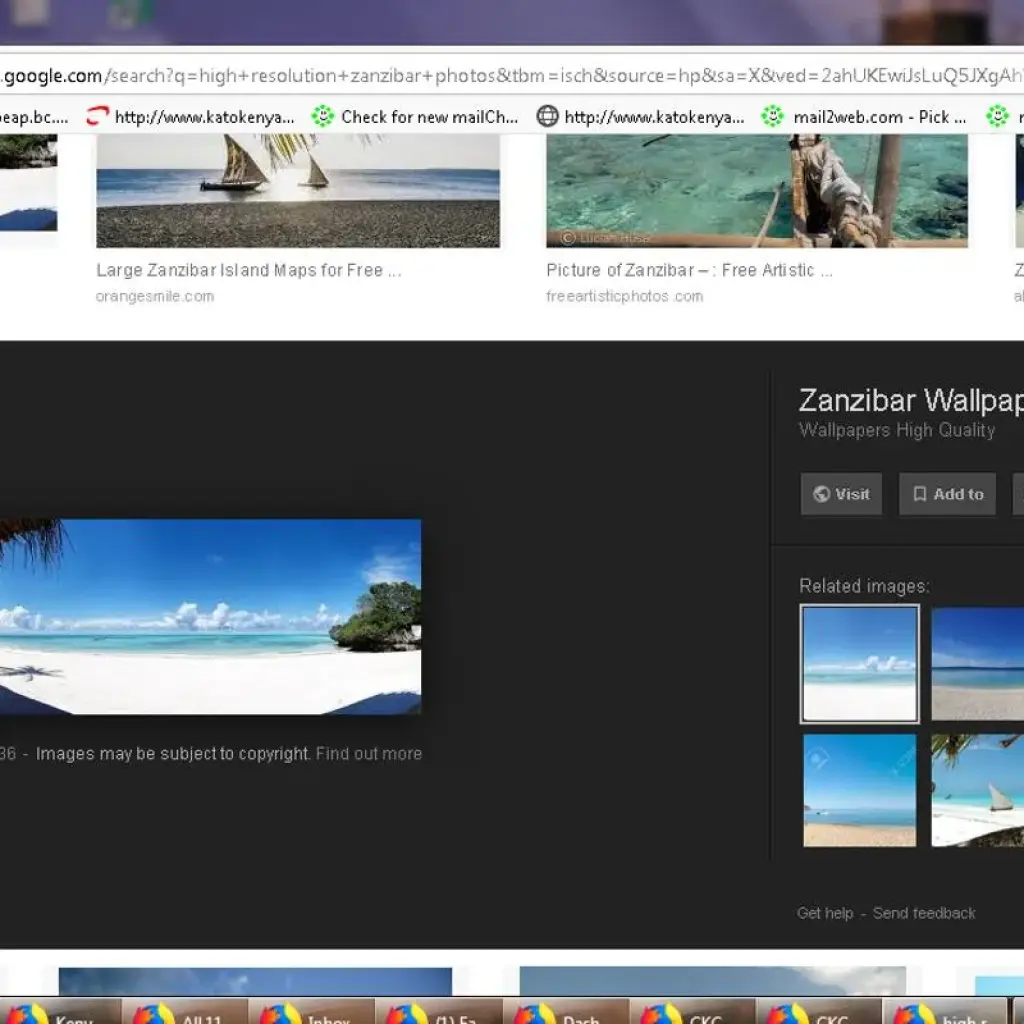Open the 'mail2web.com - Pick' bookmark
Screen dimensions: 1024x1024
tap(865, 117)
